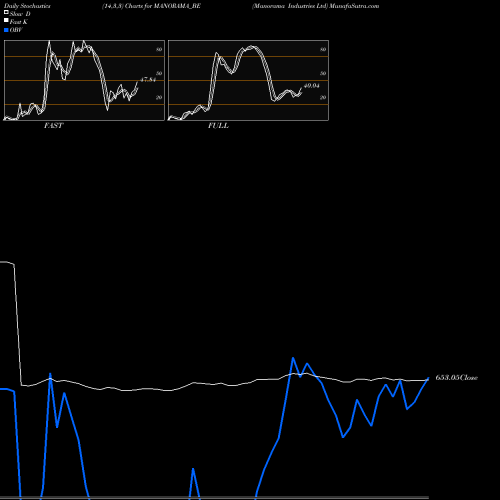Click the 49.04 value in FULL chart
Screen dimensions: 500x500
[312, 86]
